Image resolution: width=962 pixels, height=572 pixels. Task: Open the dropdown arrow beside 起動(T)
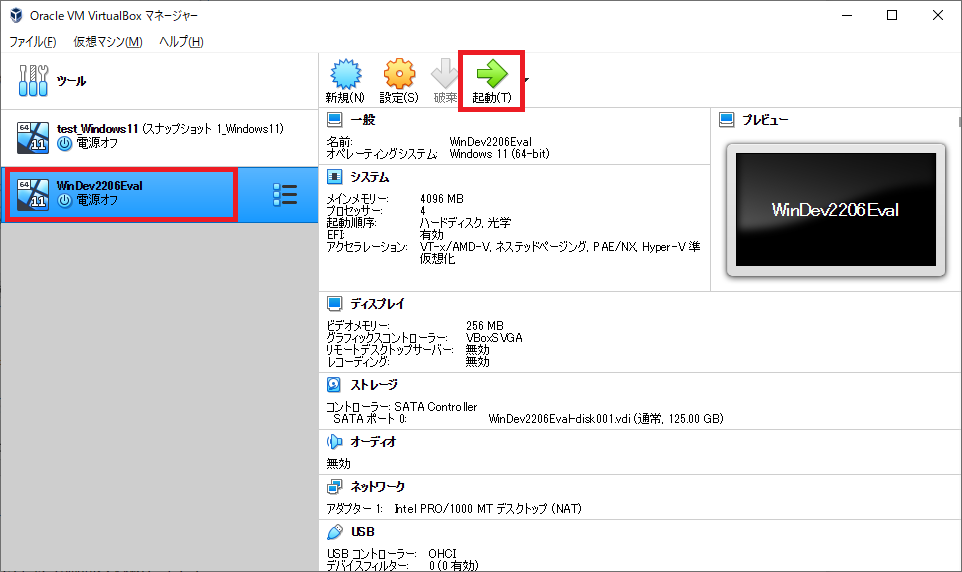pyautogui.click(x=526, y=80)
